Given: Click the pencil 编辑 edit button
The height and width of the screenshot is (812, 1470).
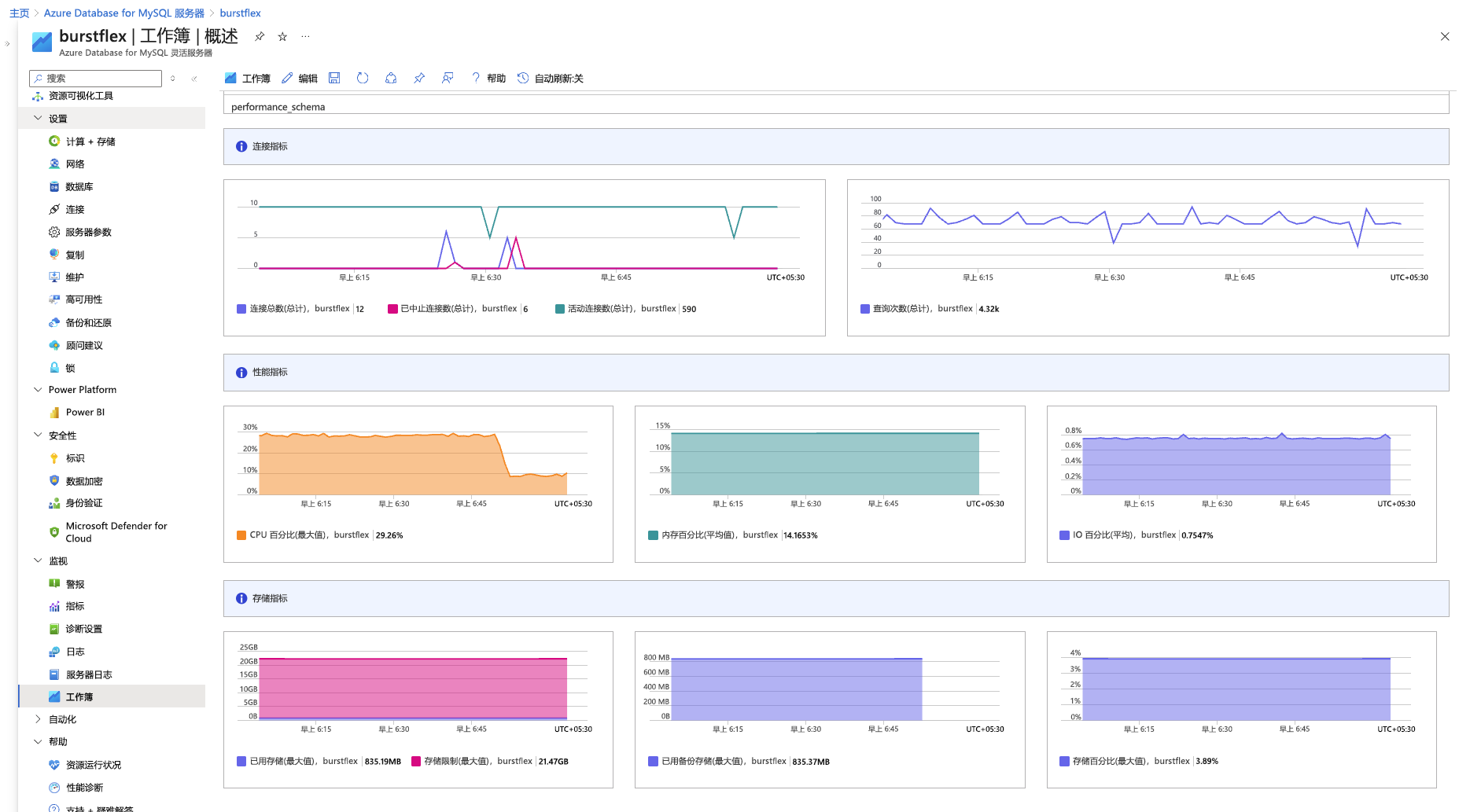Looking at the screenshot, I should coord(300,78).
